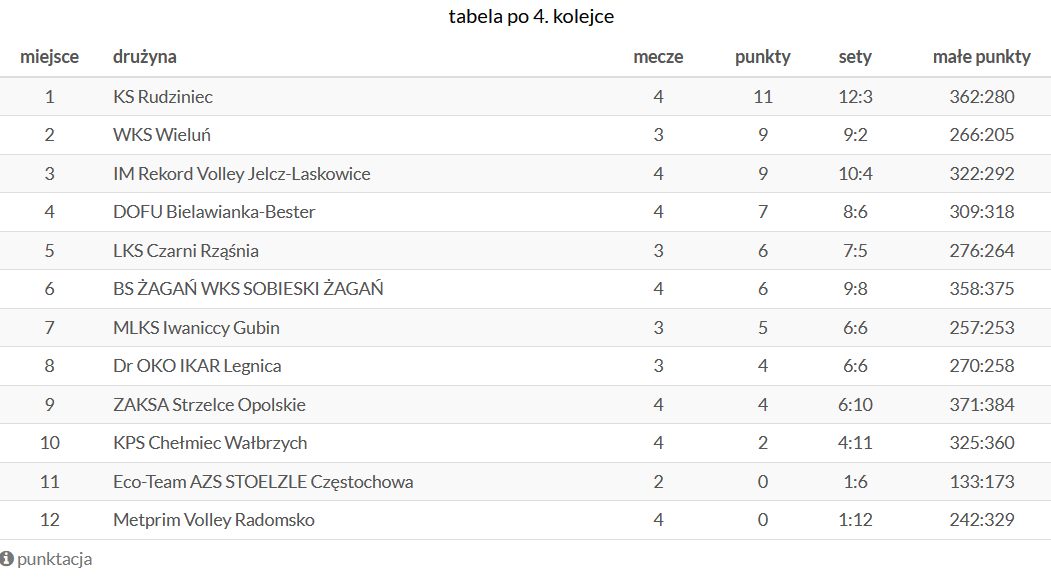This screenshot has width=1051, height=584.
Task: Click the info icon beside punktacja
Action: (7, 559)
